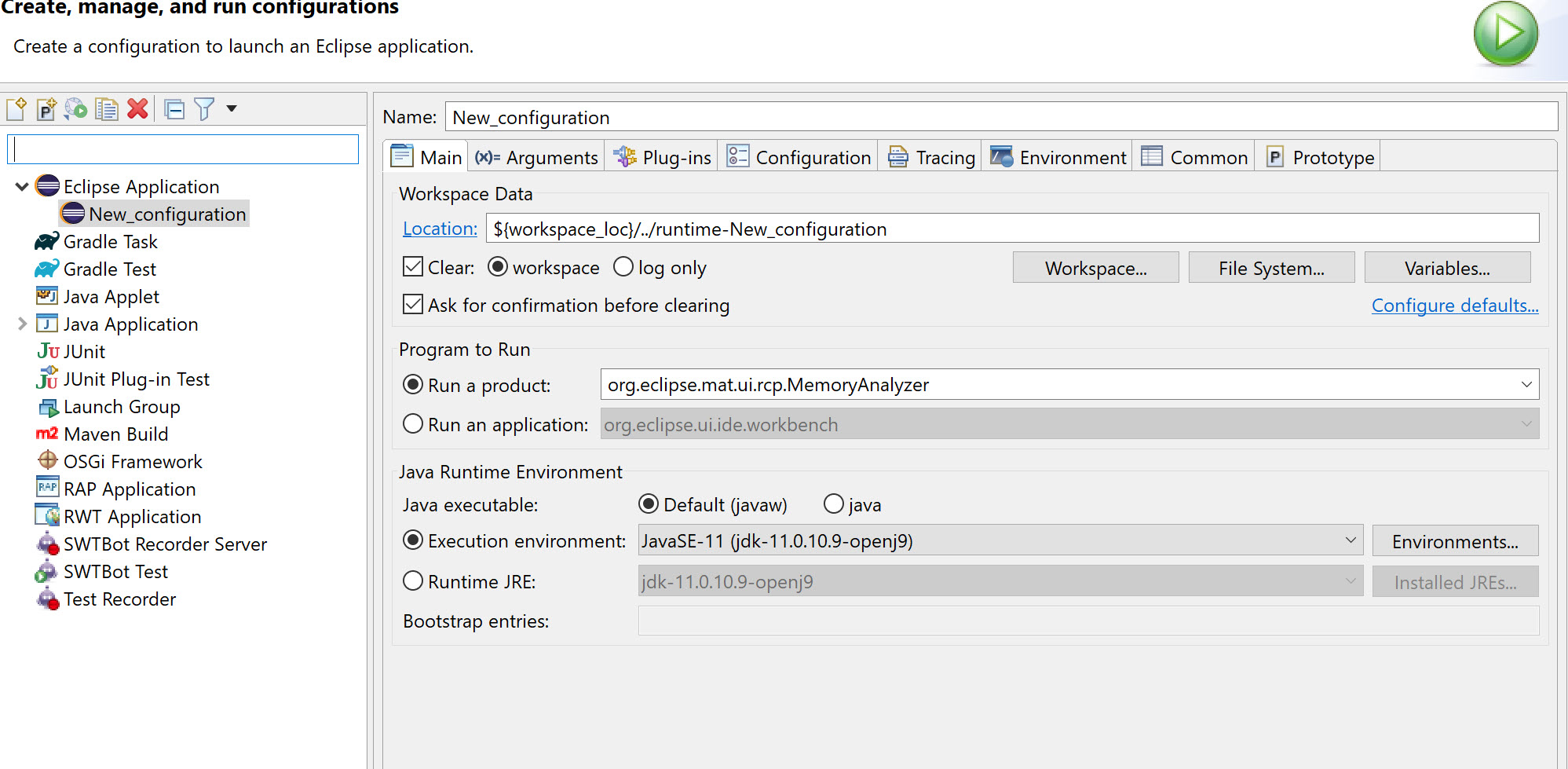The image size is (1568, 769).
Task: Open the filter dropdown arrow menu
Action: click(232, 108)
